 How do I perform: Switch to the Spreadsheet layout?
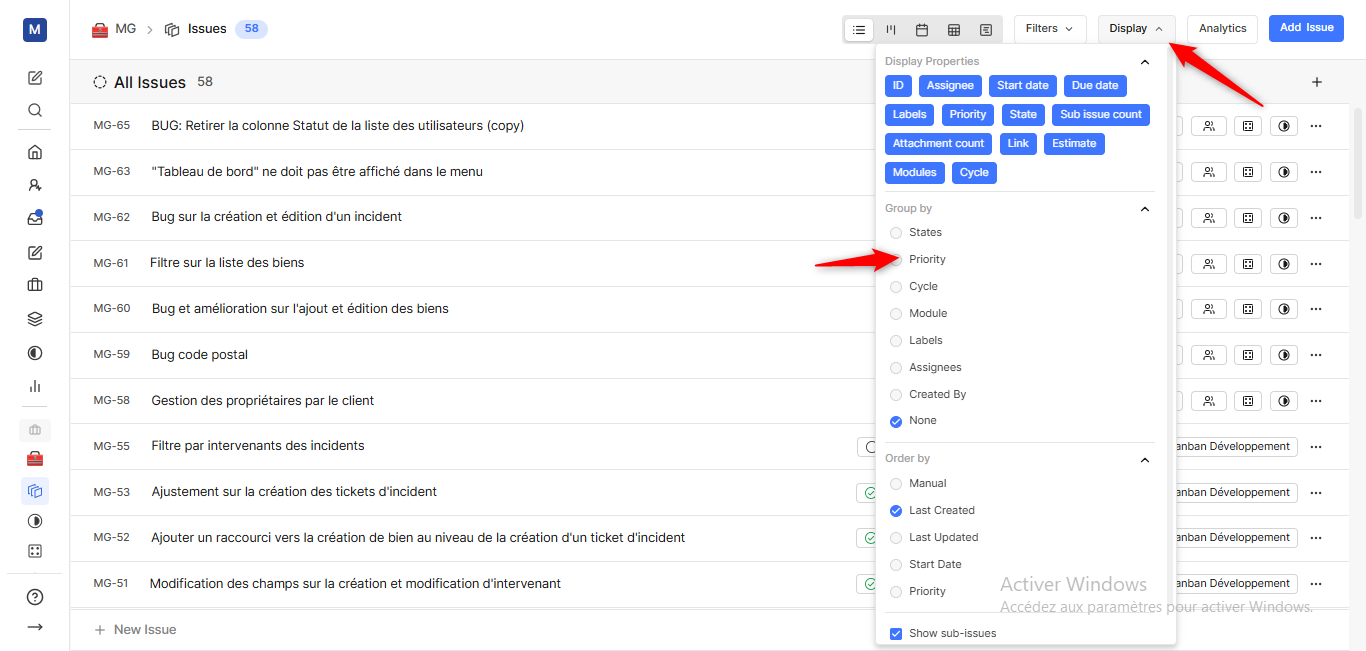pos(953,29)
